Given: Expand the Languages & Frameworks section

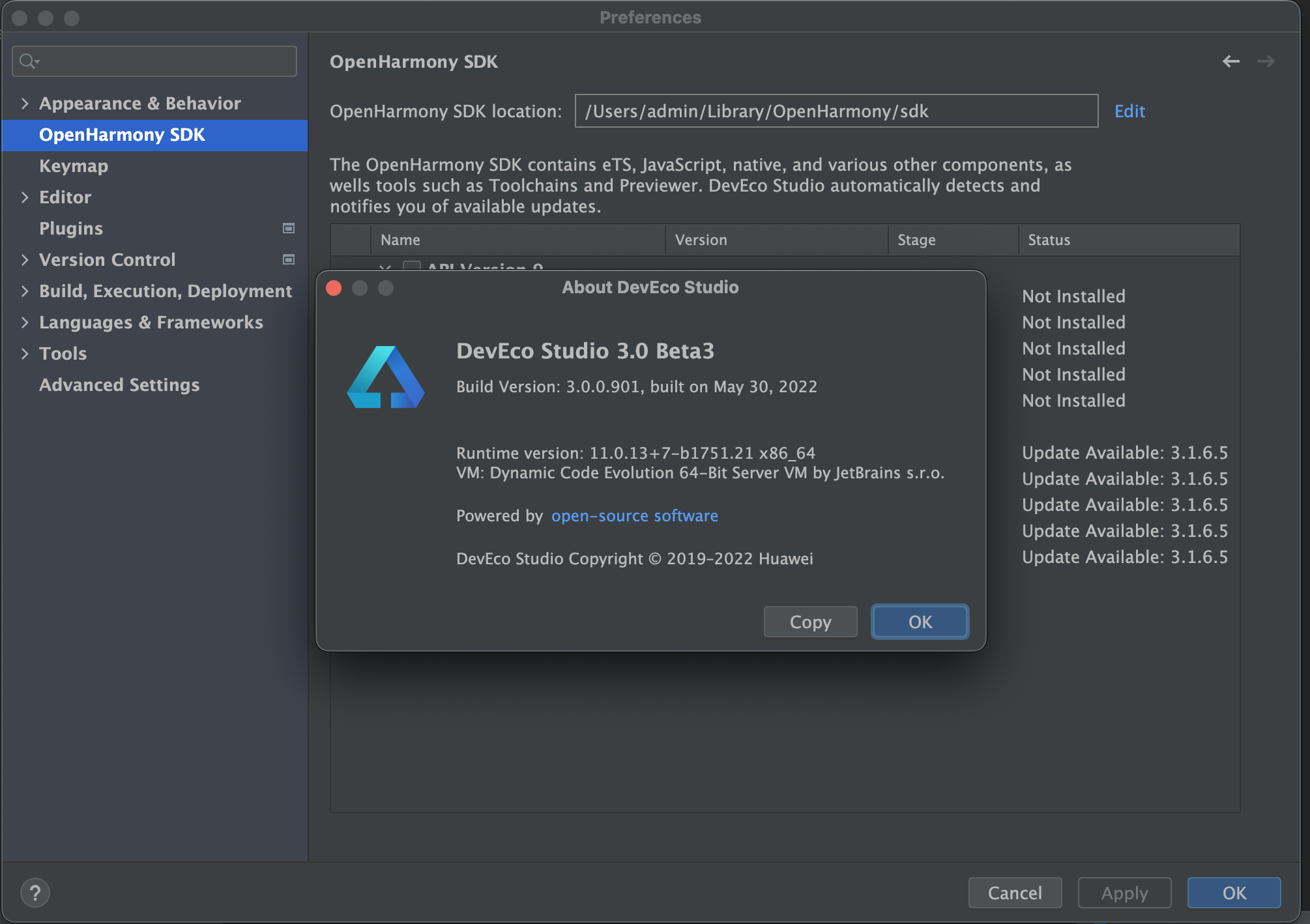Looking at the screenshot, I should pos(25,323).
